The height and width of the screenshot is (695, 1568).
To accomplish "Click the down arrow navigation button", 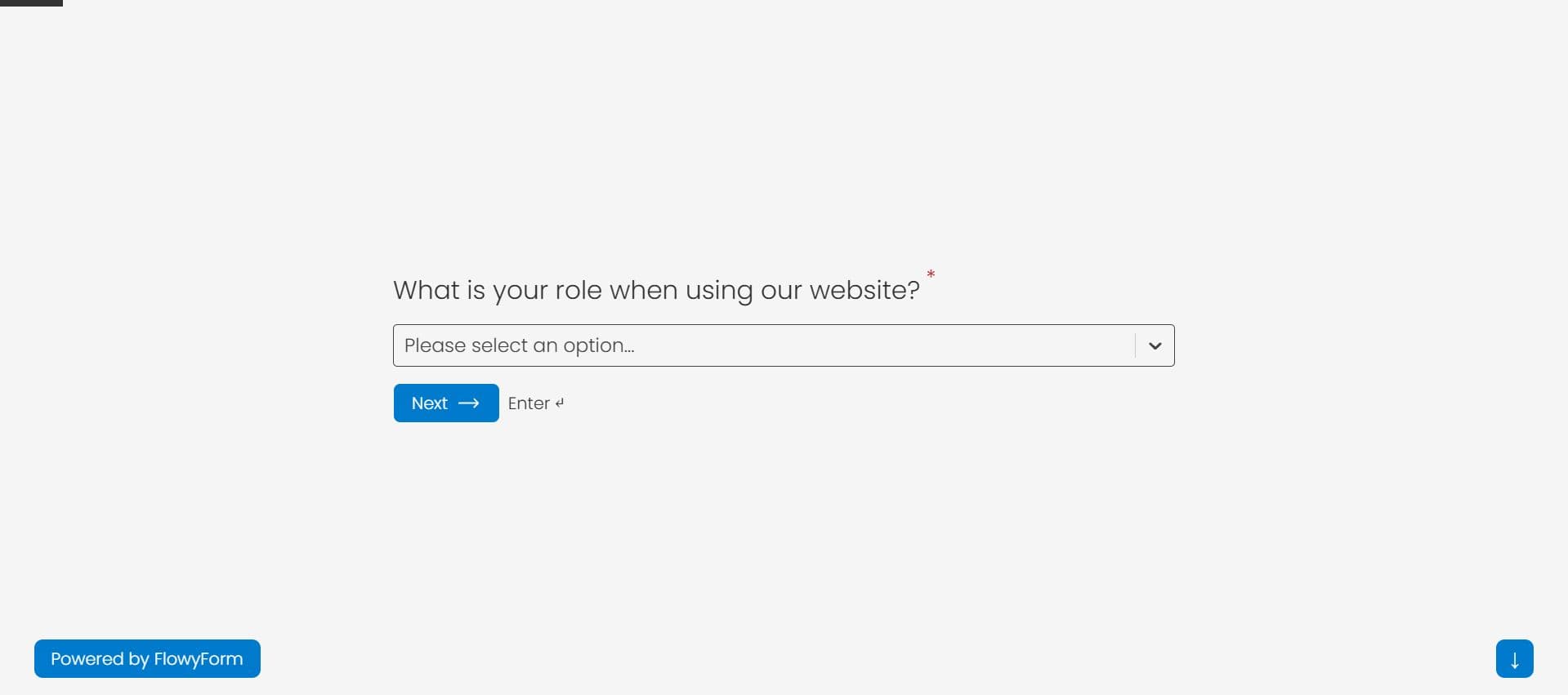I will pos(1514,658).
